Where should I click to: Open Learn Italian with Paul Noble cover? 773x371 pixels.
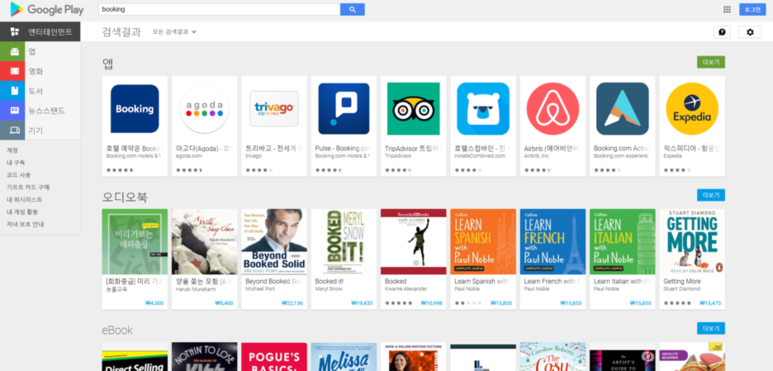[x=622, y=241]
